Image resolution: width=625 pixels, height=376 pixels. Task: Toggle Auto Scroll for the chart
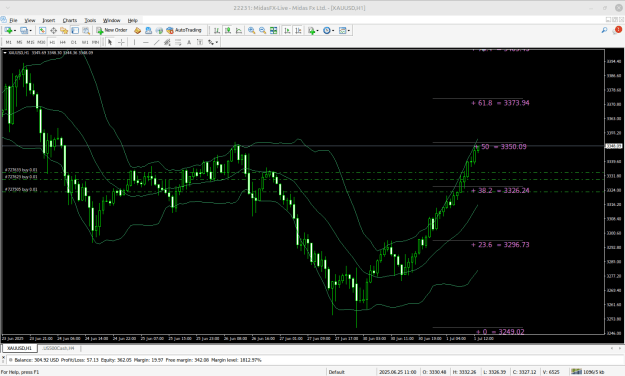(x=287, y=30)
